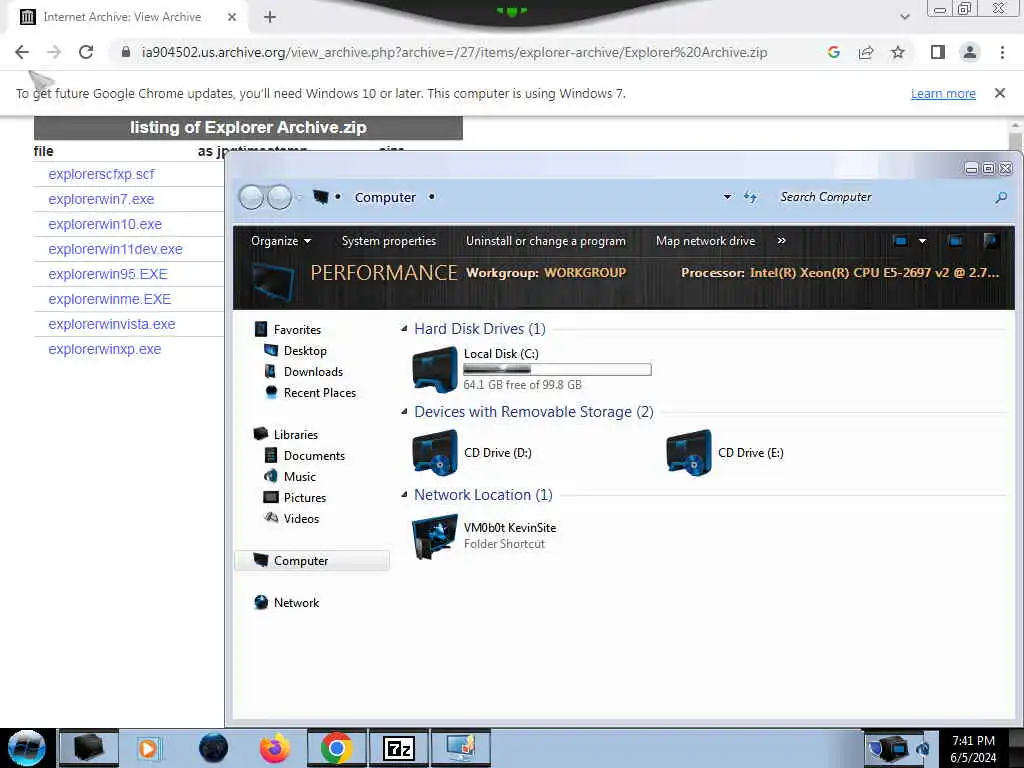This screenshot has width=1024, height=768.
Task: Refresh the Explorer Computer view
Action: pyautogui.click(x=750, y=197)
